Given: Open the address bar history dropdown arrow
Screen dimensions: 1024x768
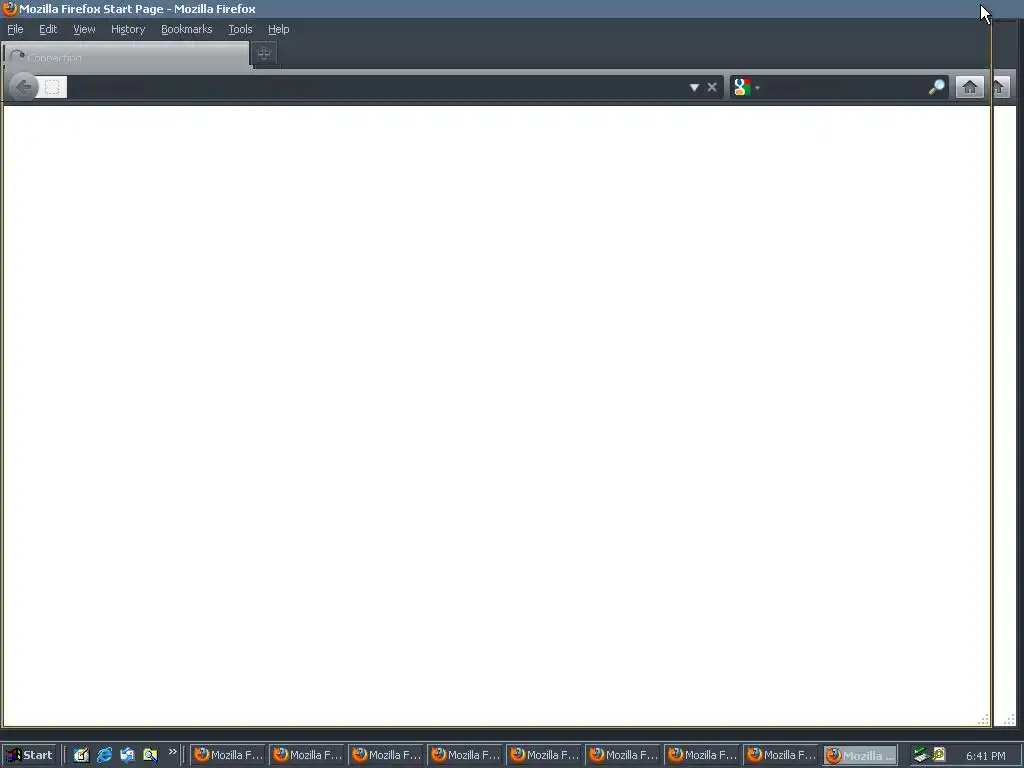Looking at the screenshot, I should click(694, 87).
